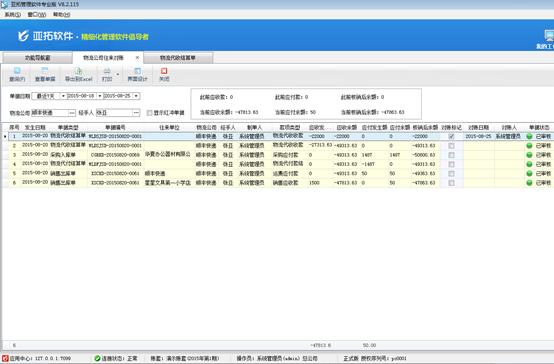Export the table with 导出到Excel icon
This screenshot has height=364, width=554.
[78, 71]
